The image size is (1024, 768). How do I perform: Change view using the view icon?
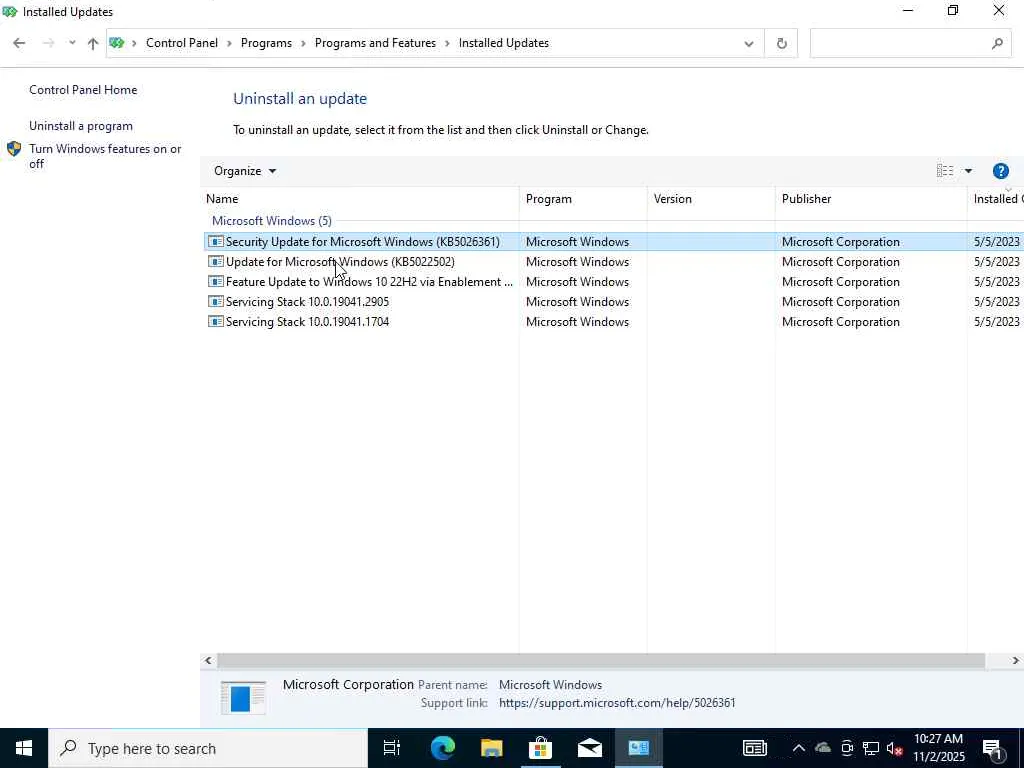pyautogui.click(x=944, y=171)
